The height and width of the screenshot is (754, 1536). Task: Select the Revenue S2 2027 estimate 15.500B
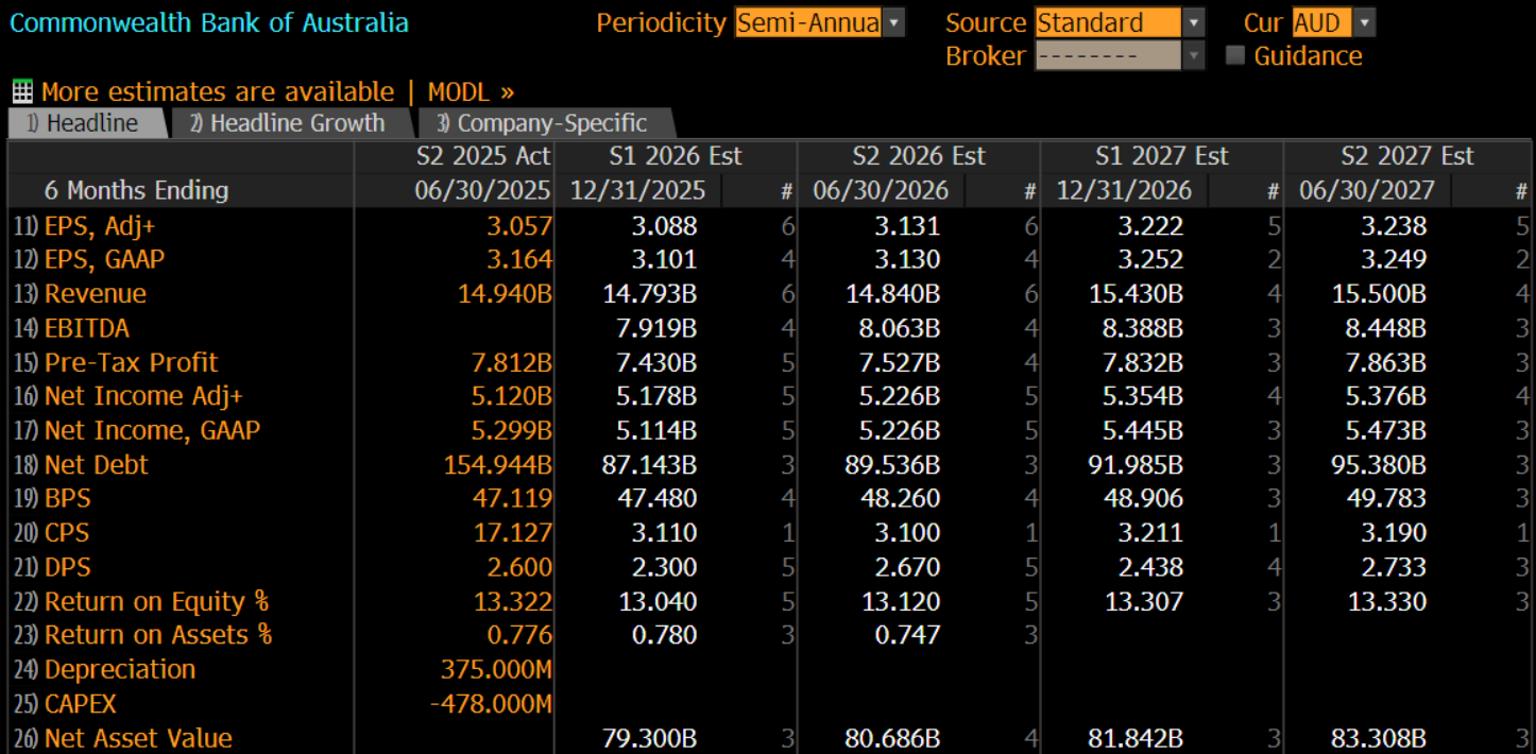pyautogui.click(x=1379, y=294)
